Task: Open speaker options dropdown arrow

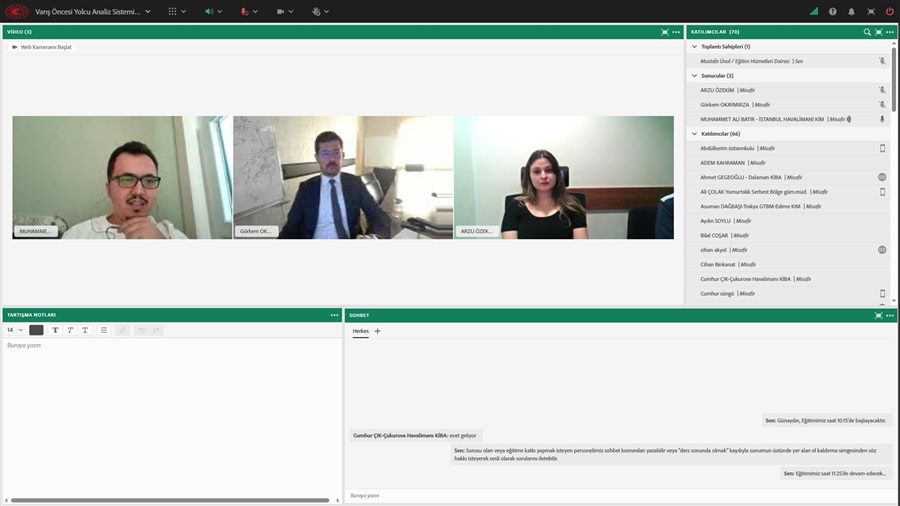Action: point(219,11)
